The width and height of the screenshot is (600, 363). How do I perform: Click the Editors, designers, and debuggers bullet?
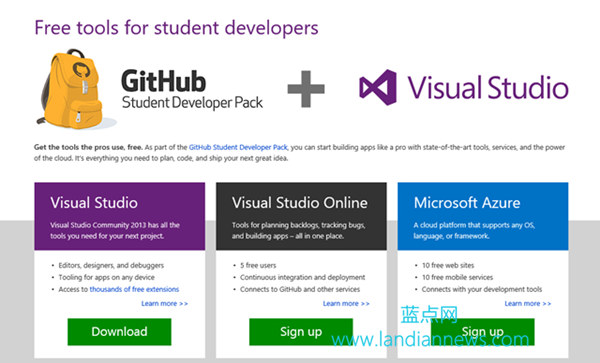[111, 265]
